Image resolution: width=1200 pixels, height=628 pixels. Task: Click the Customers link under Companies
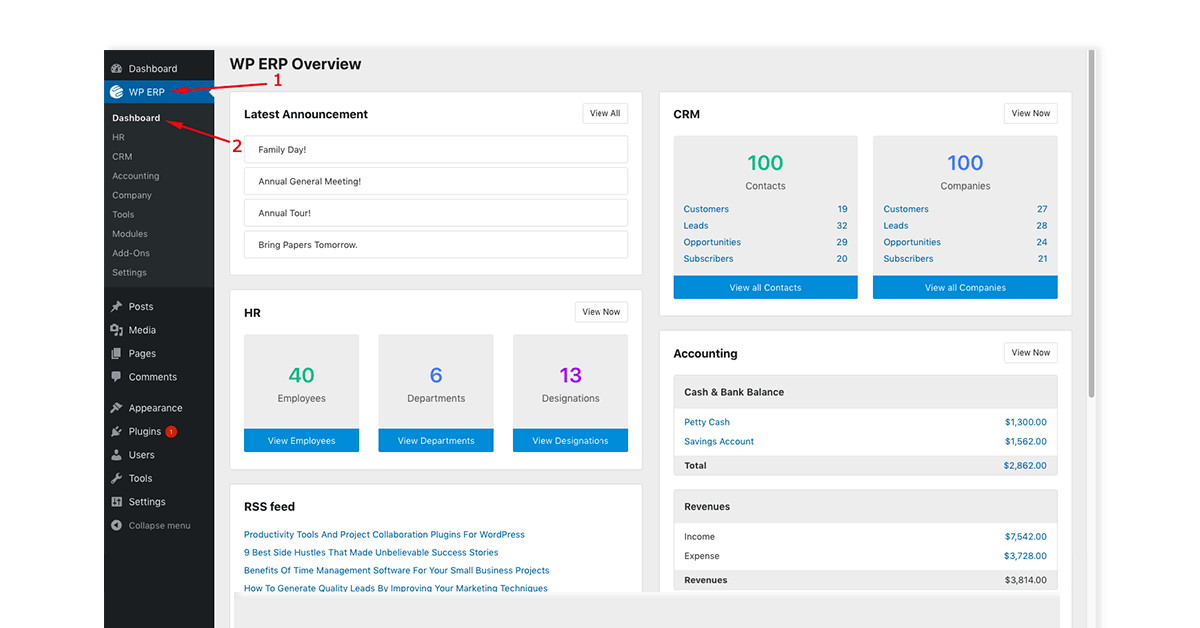(906, 209)
